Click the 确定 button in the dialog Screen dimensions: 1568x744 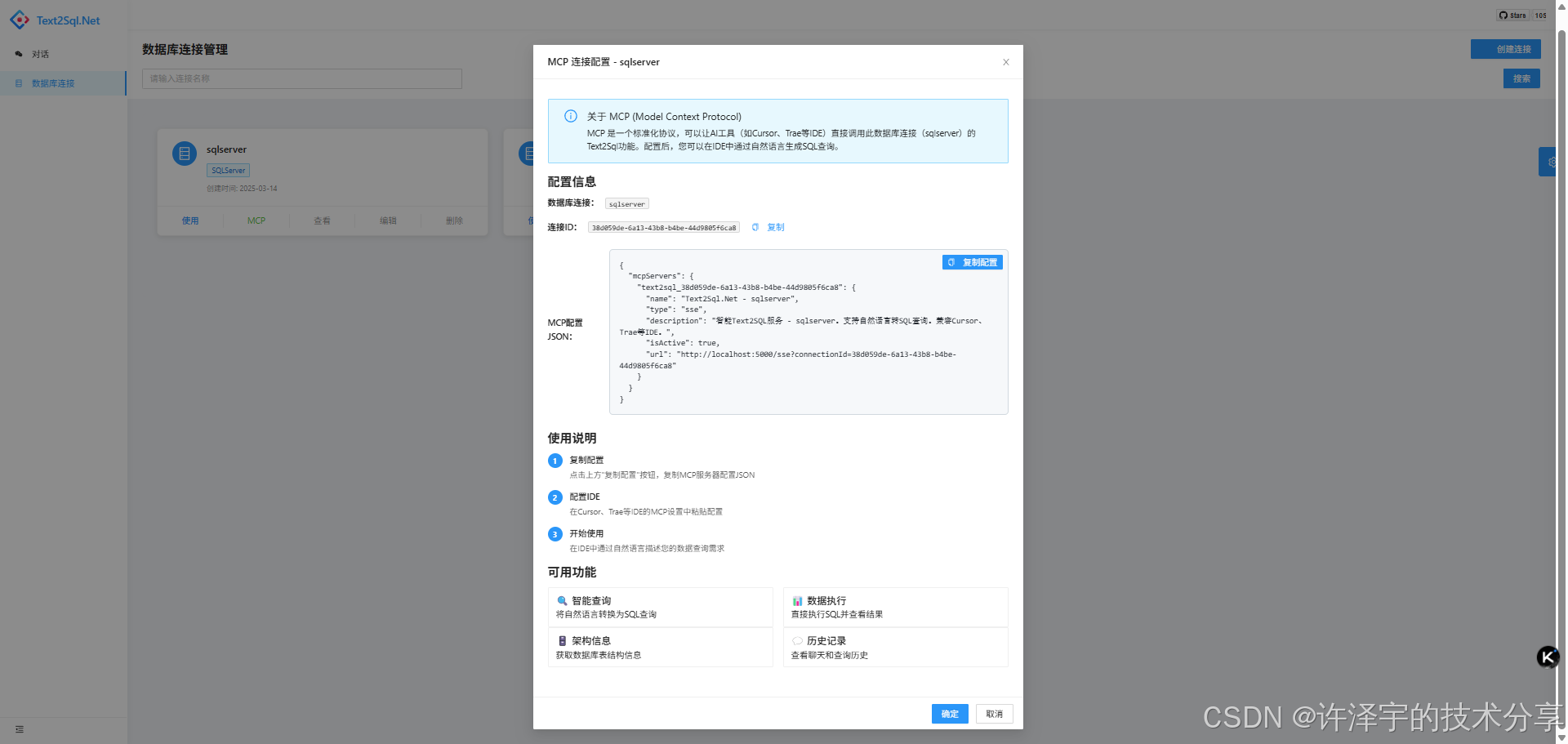[x=950, y=714]
